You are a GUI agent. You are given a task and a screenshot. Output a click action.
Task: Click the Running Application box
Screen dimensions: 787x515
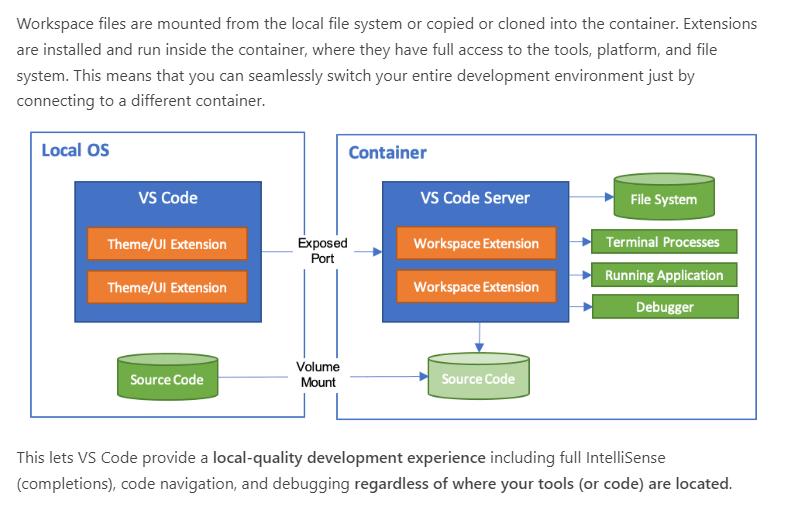point(664,275)
